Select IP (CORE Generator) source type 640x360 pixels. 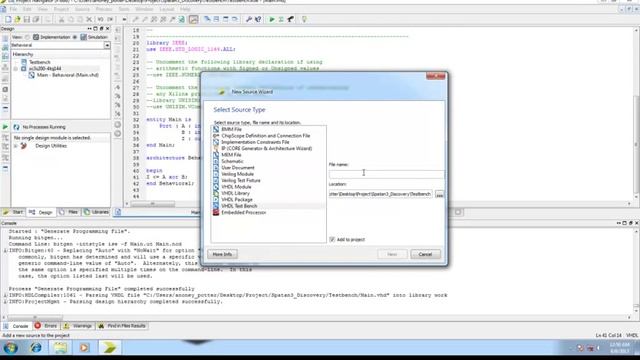(266, 149)
